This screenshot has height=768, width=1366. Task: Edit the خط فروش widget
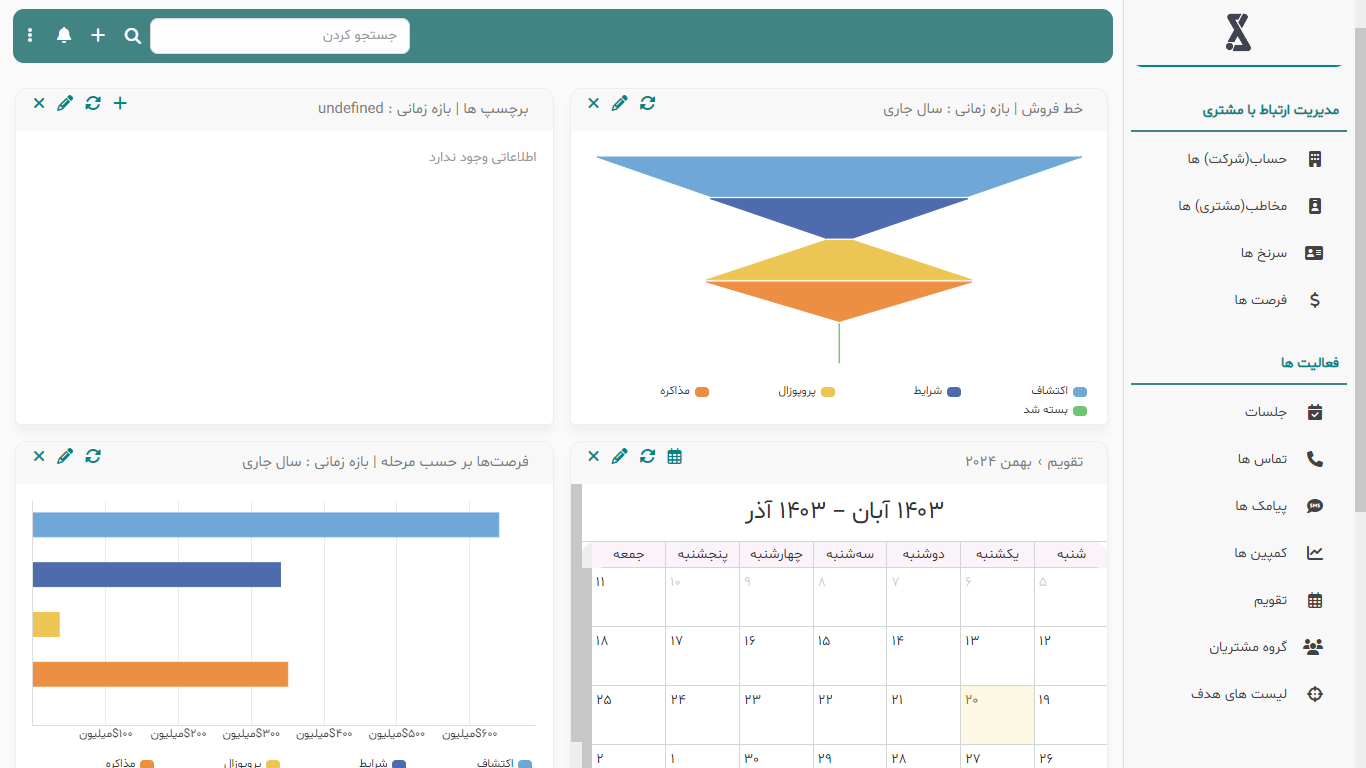point(620,103)
